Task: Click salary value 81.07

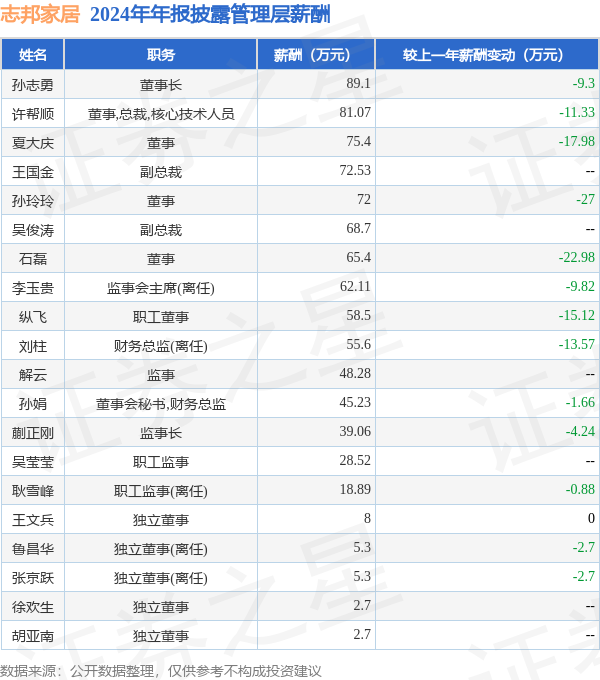Action: pos(355,112)
